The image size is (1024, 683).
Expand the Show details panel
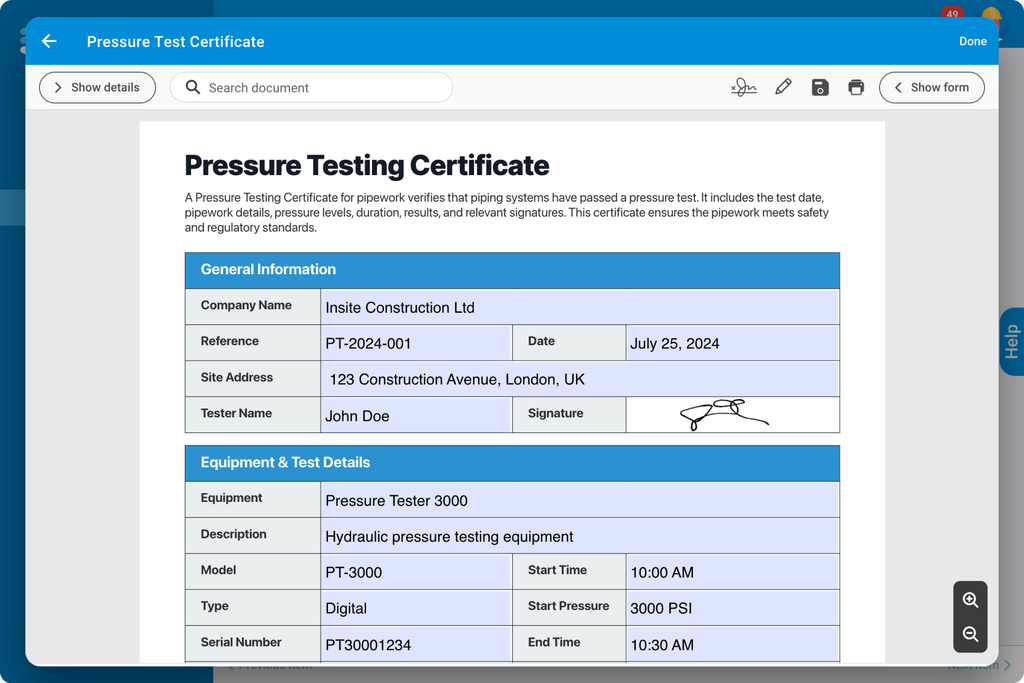point(97,87)
